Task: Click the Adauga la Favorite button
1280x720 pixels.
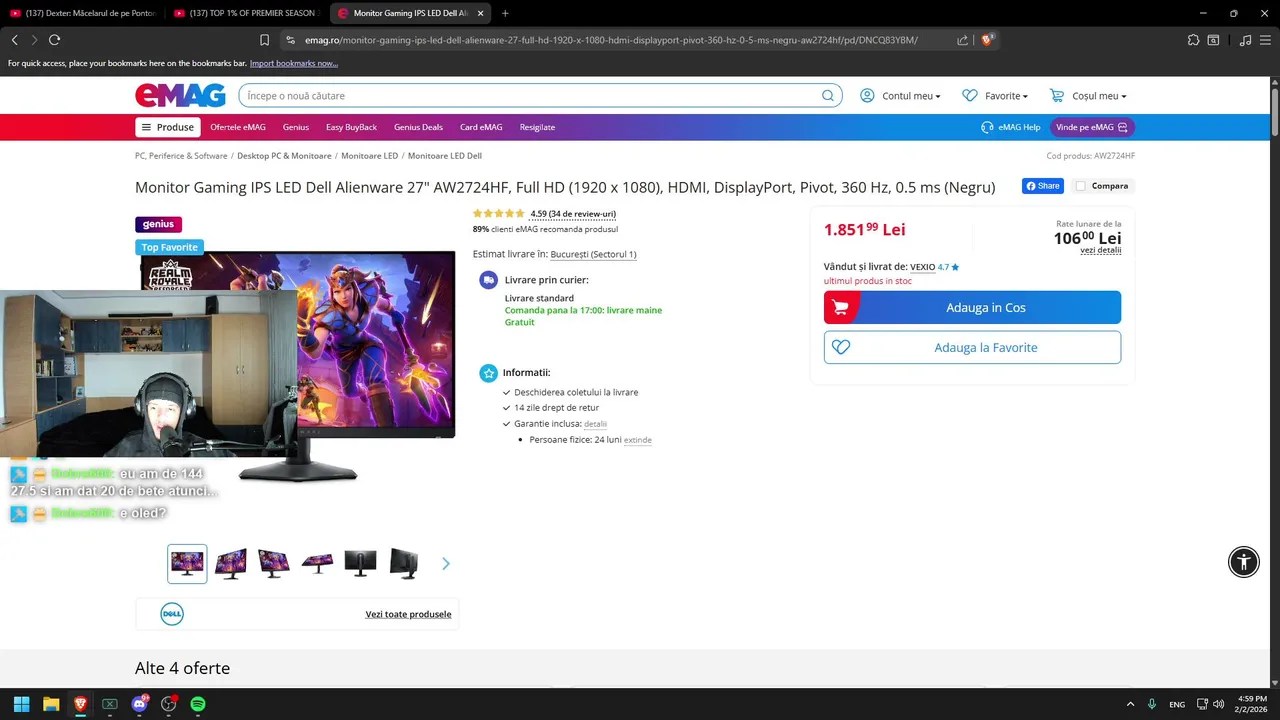Action: coord(972,347)
